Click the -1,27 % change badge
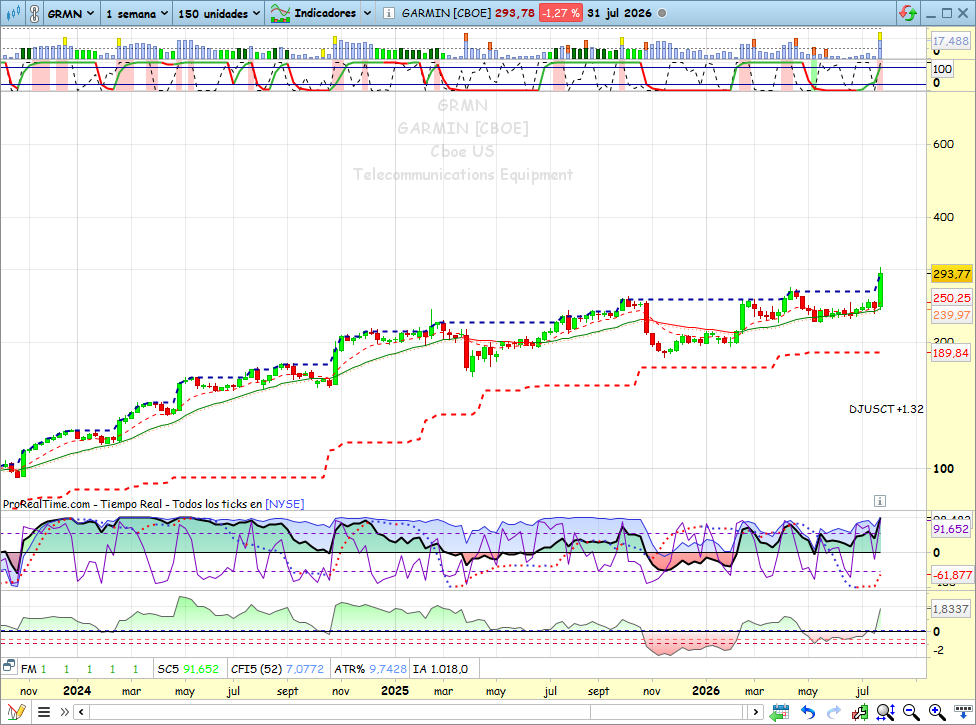 [560, 13]
